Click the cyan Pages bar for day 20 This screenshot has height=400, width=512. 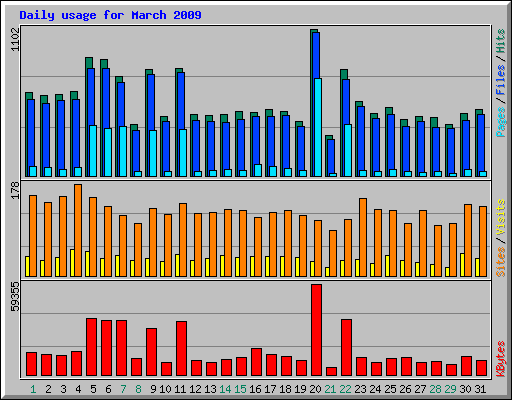318,127
